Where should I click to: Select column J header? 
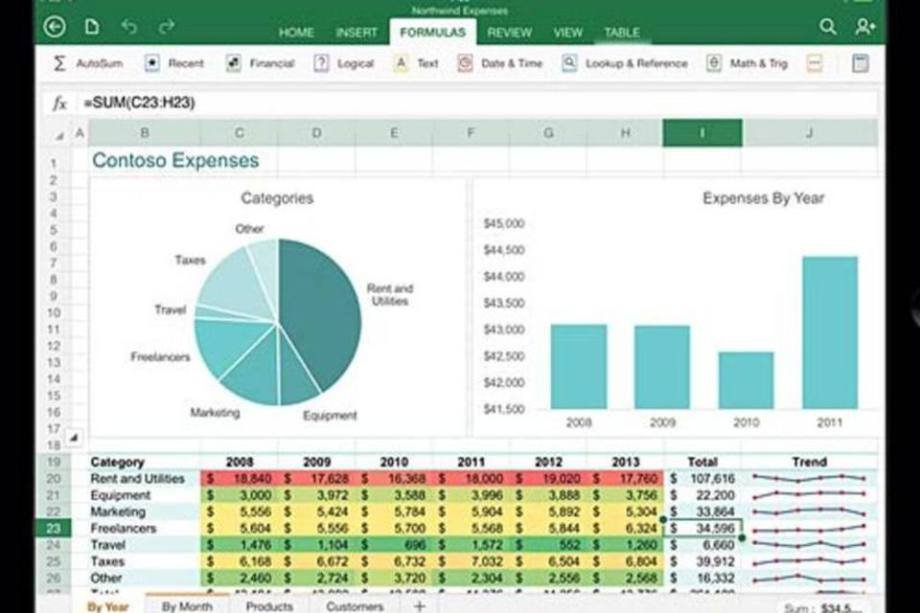tap(810, 133)
